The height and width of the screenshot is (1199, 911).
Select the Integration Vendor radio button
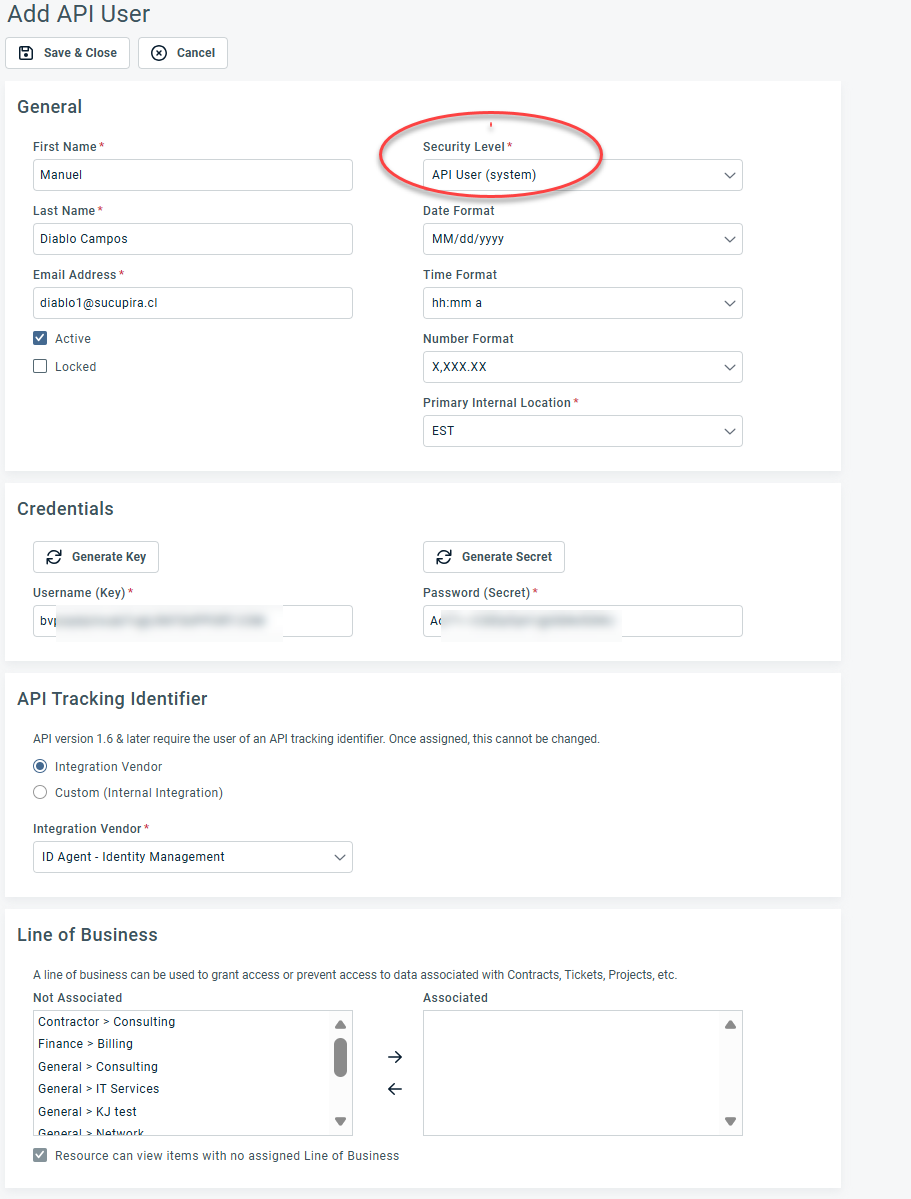pyautogui.click(x=38, y=766)
